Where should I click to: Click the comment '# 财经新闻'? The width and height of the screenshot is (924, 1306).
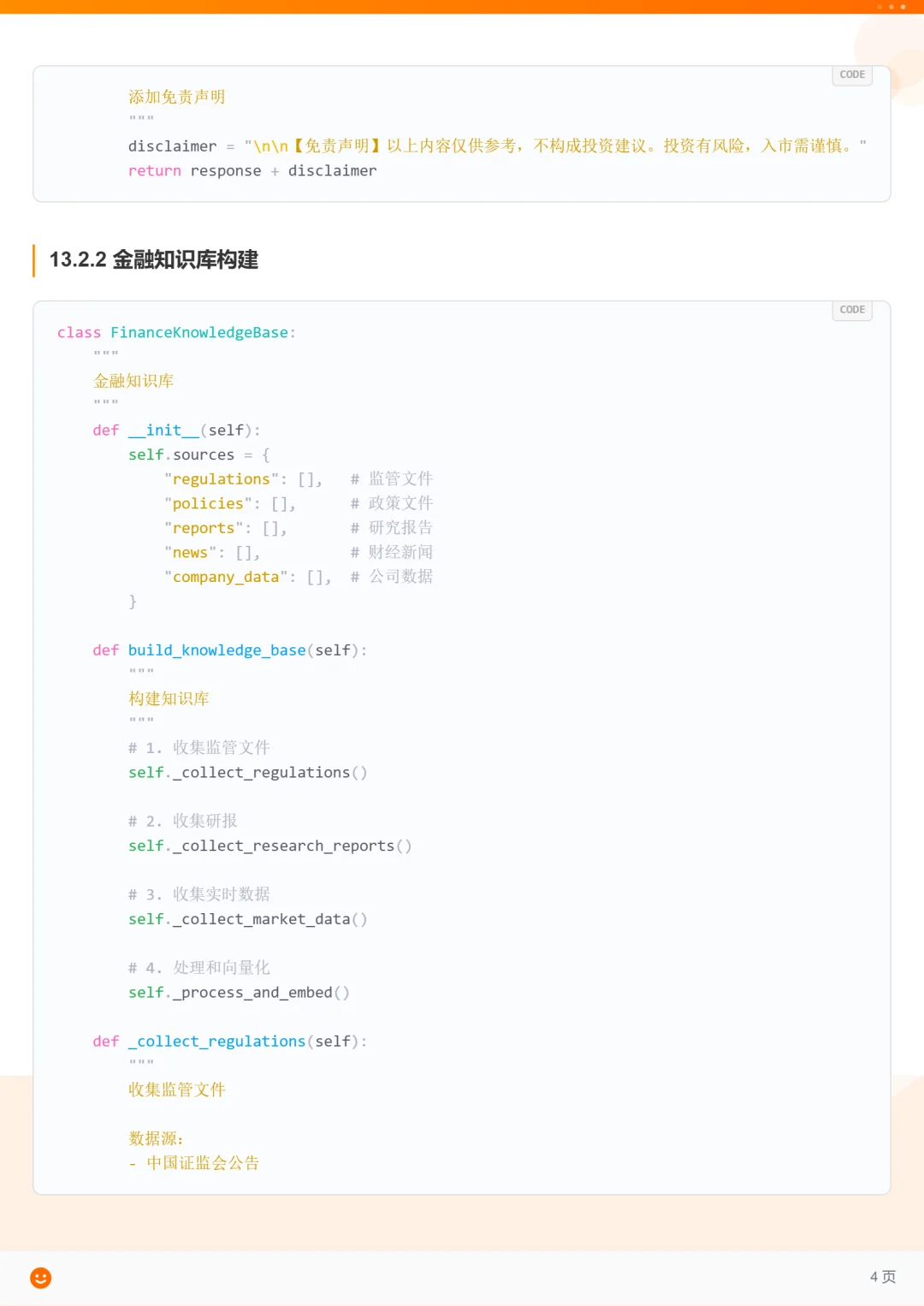(392, 552)
